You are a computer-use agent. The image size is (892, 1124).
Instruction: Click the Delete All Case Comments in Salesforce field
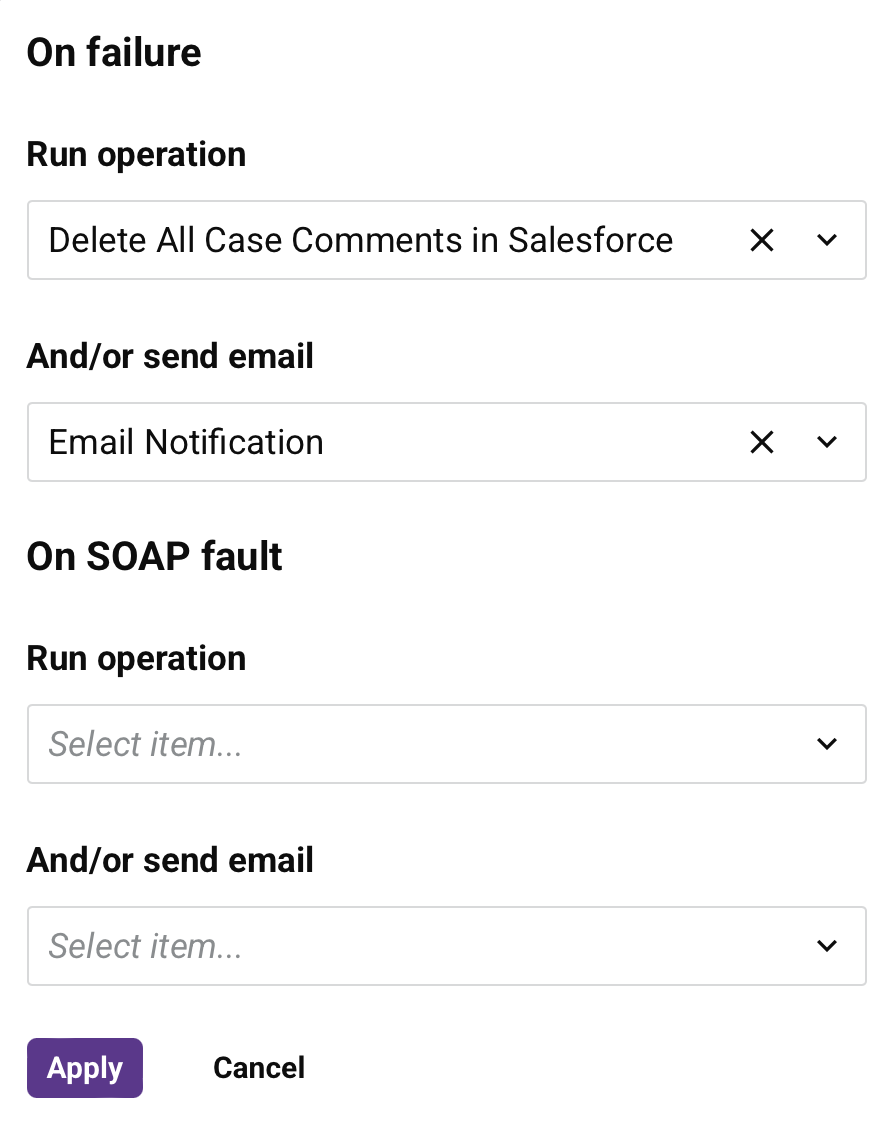click(x=360, y=240)
